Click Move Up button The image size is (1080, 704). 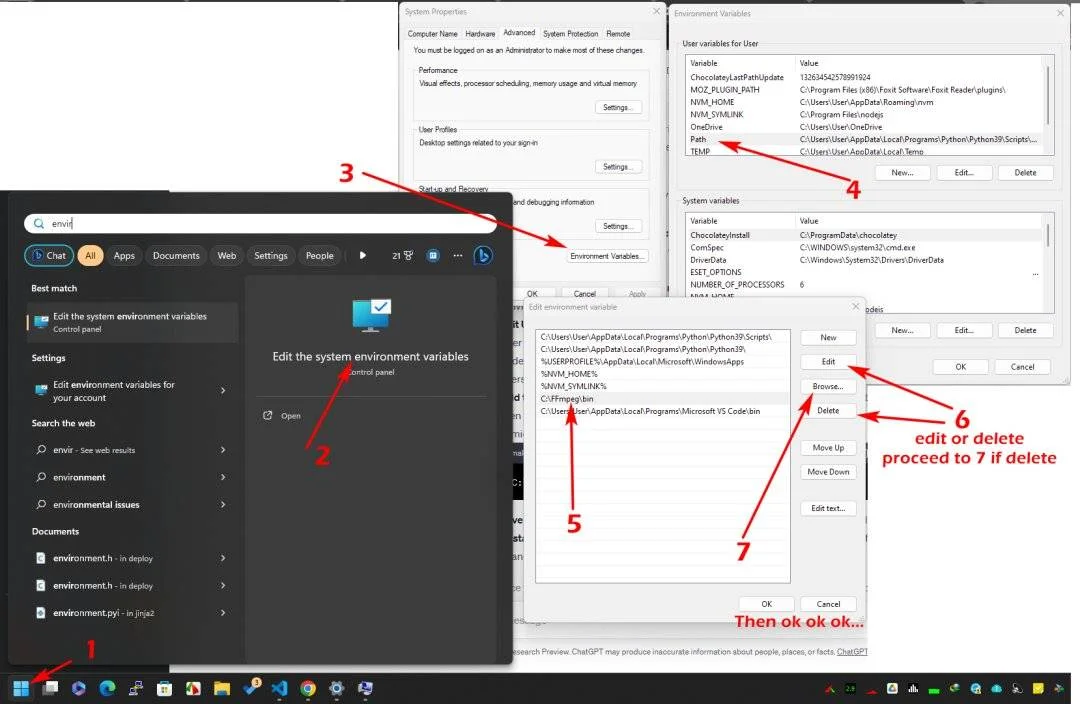[x=828, y=448]
